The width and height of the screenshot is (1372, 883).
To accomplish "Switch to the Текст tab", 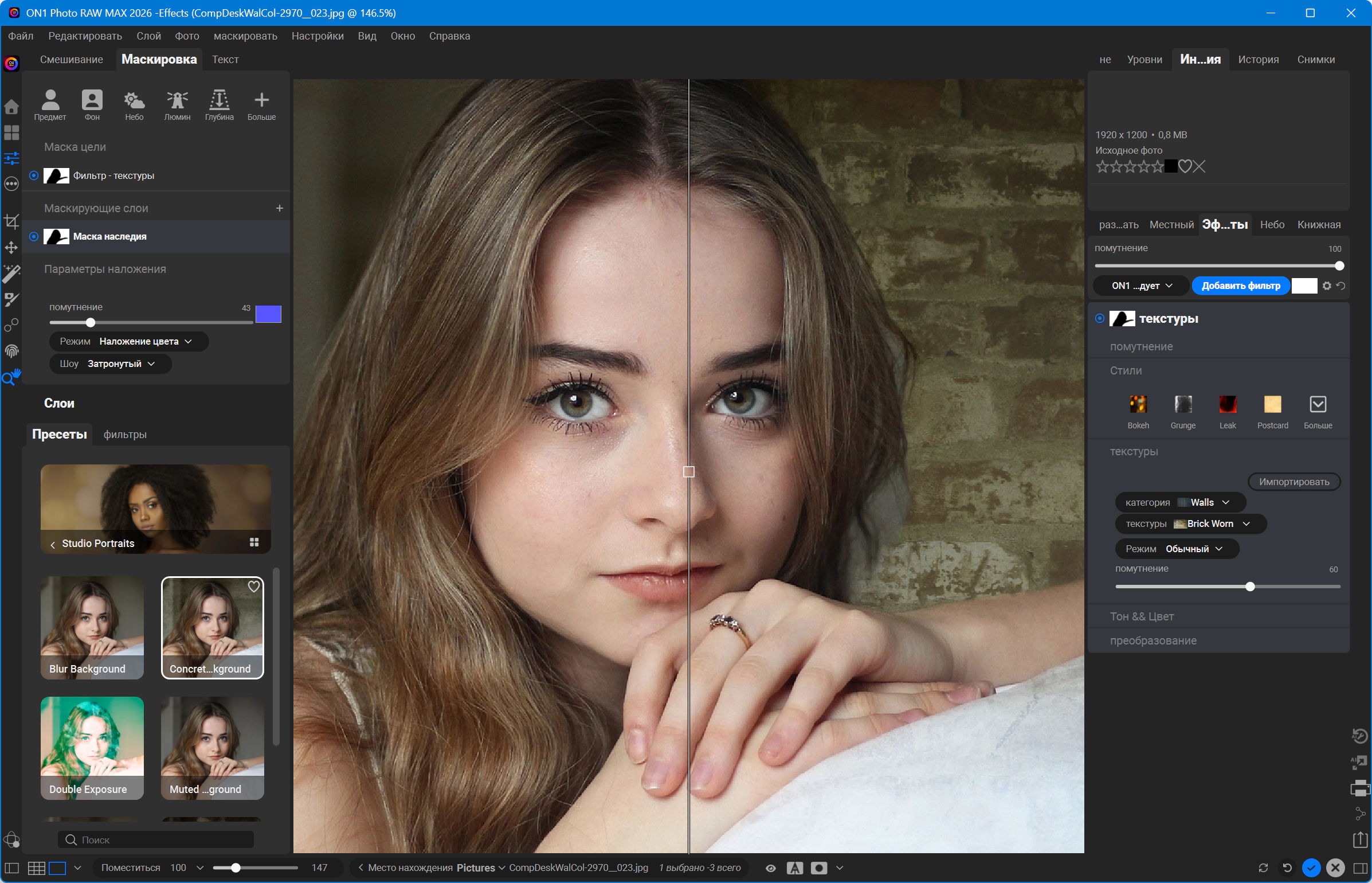I will 225,60.
